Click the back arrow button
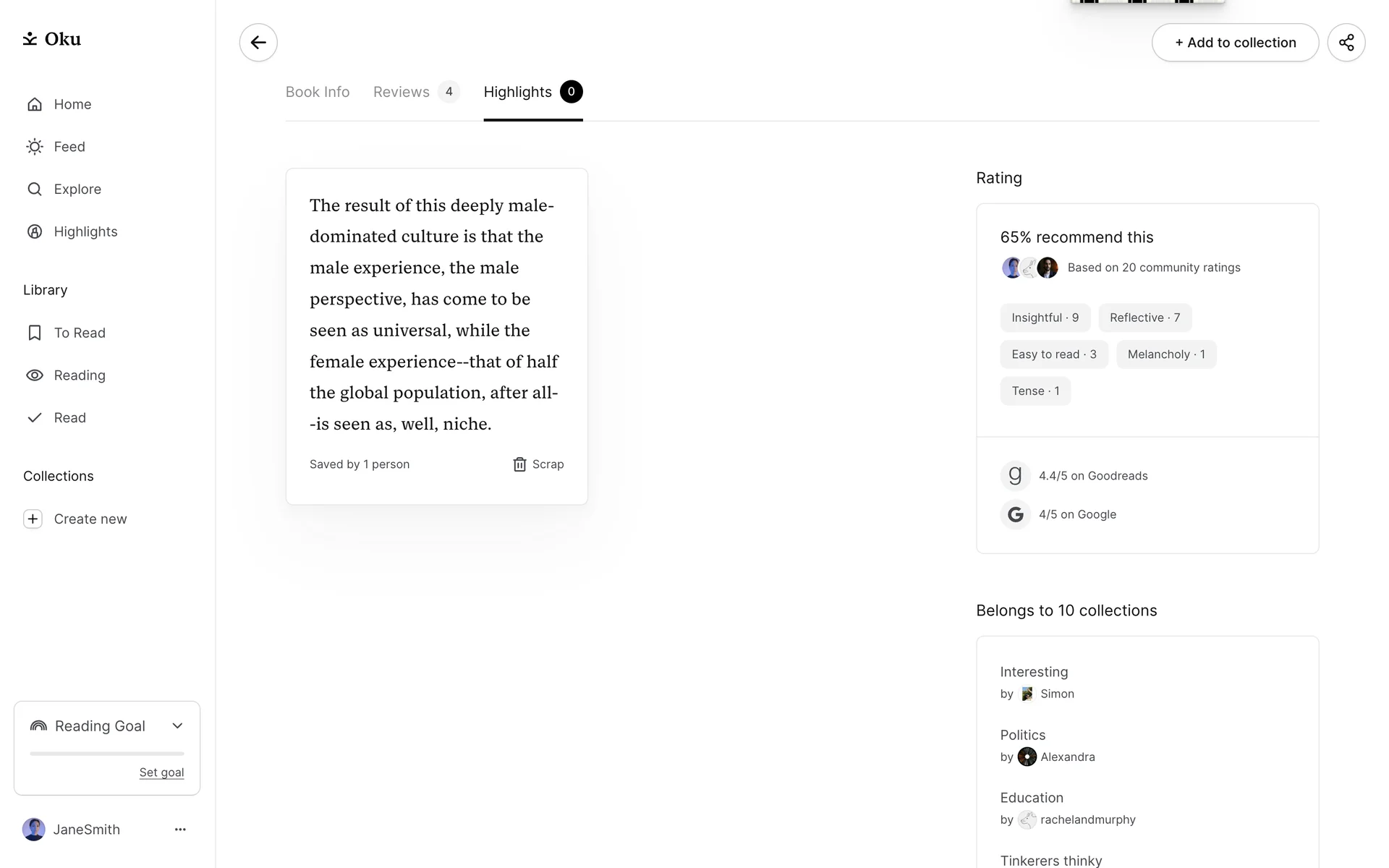The image size is (1389, 868). 258,43
